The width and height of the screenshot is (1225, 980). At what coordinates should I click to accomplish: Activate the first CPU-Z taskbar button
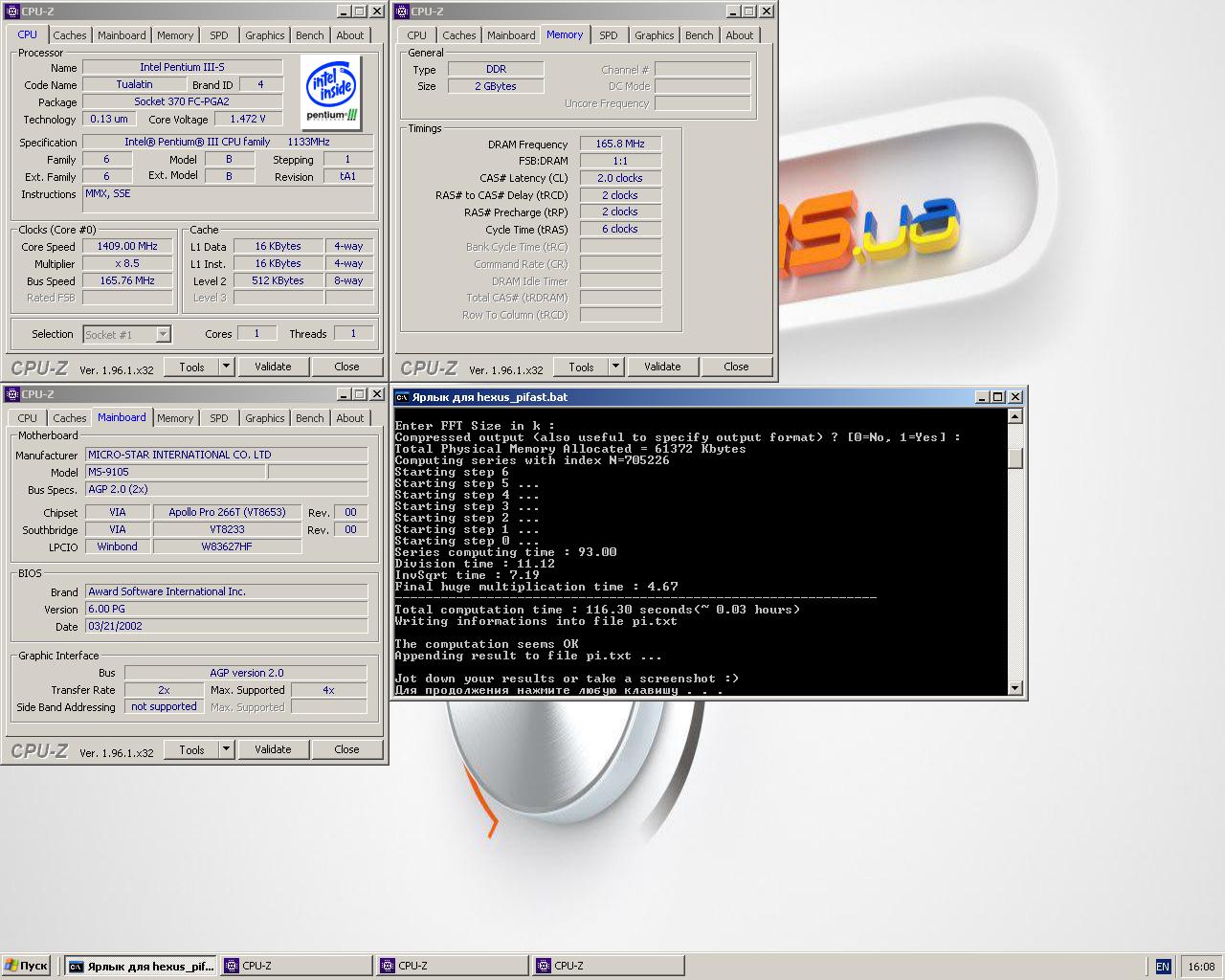pos(297,966)
